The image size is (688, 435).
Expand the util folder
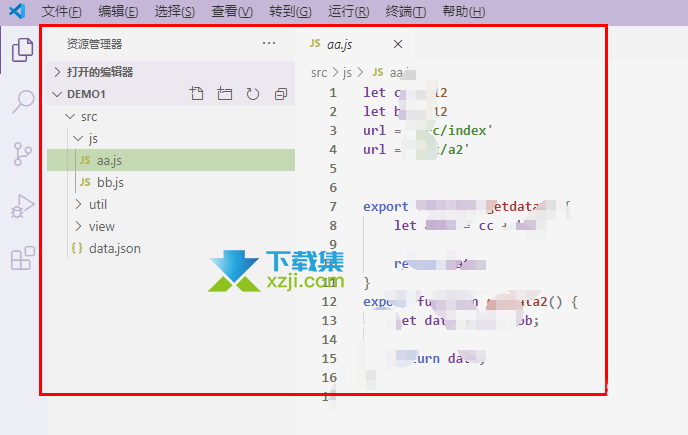171,204
